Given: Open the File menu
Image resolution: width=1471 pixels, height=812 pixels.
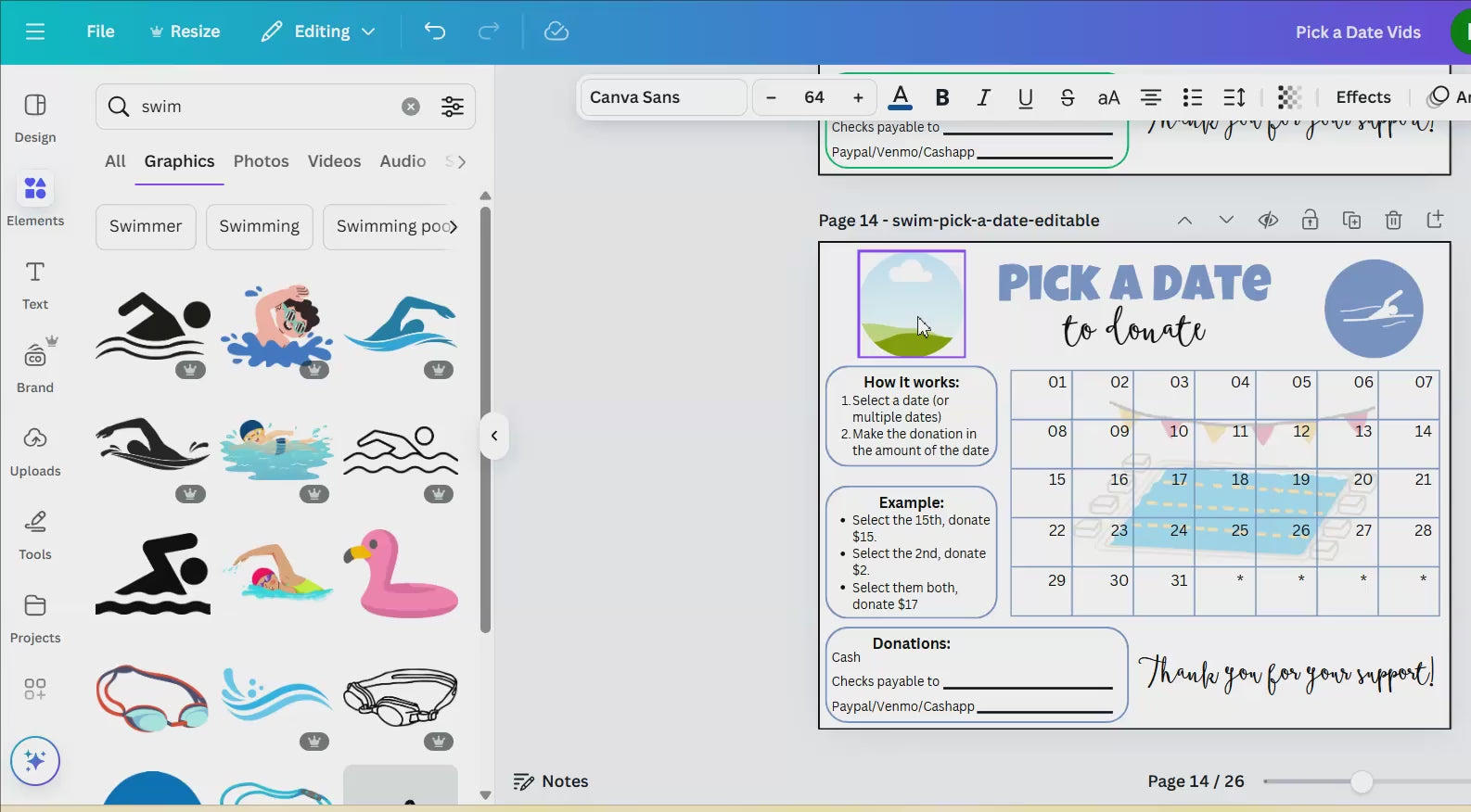Looking at the screenshot, I should tap(100, 32).
